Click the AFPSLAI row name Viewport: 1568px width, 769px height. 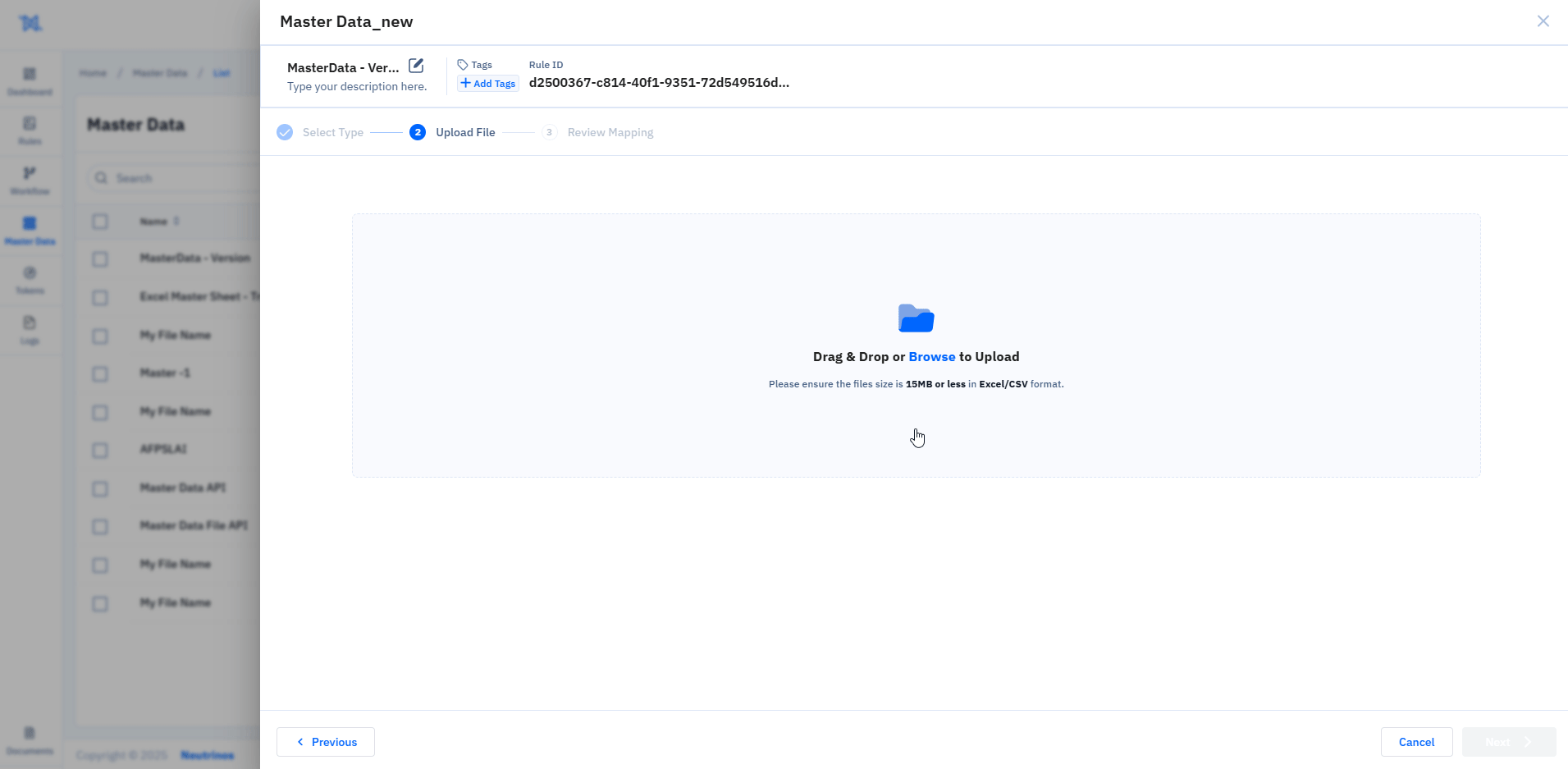click(163, 449)
